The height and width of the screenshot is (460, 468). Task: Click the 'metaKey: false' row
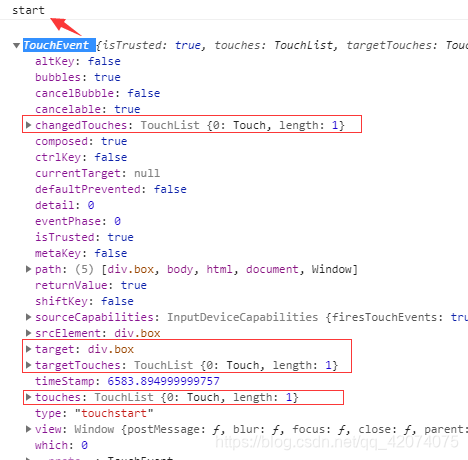tap(81, 253)
